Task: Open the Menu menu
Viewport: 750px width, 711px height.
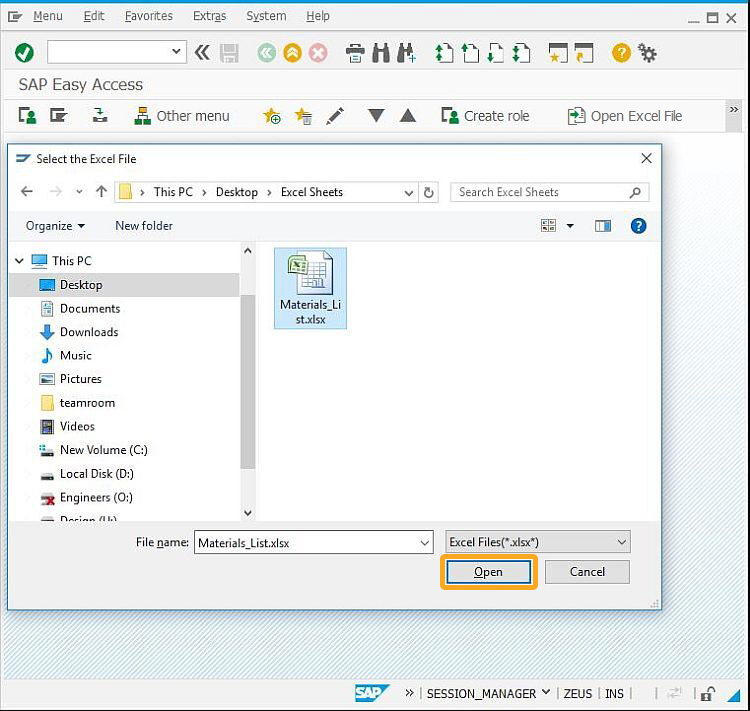Action: pyautogui.click(x=48, y=16)
